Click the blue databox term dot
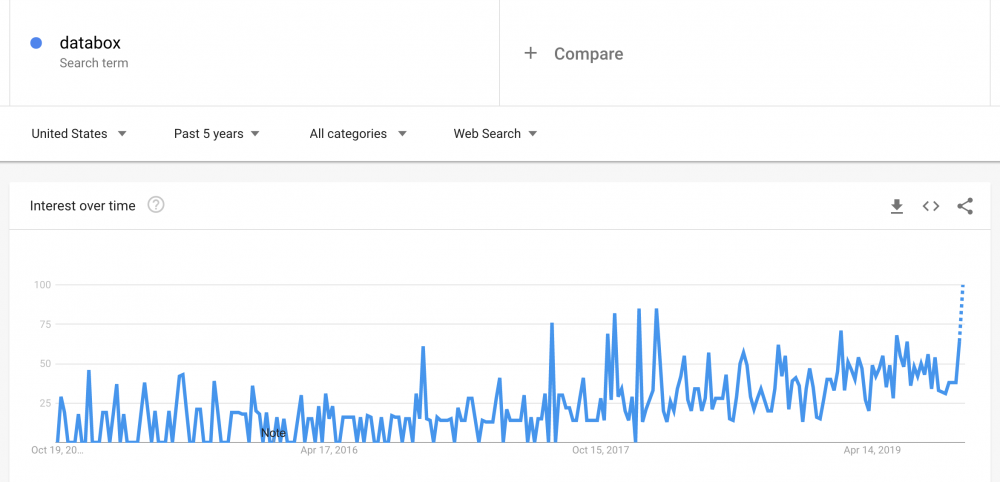The height and width of the screenshot is (482, 1000). coord(37,43)
